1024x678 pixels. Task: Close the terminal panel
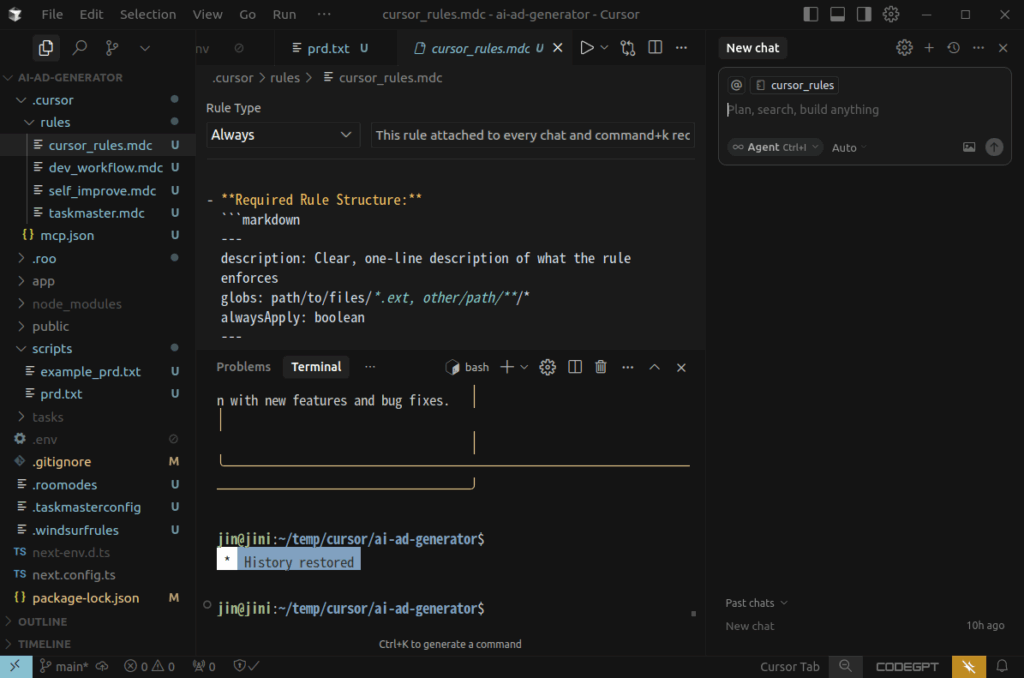pyautogui.click(x=681, y=368)
